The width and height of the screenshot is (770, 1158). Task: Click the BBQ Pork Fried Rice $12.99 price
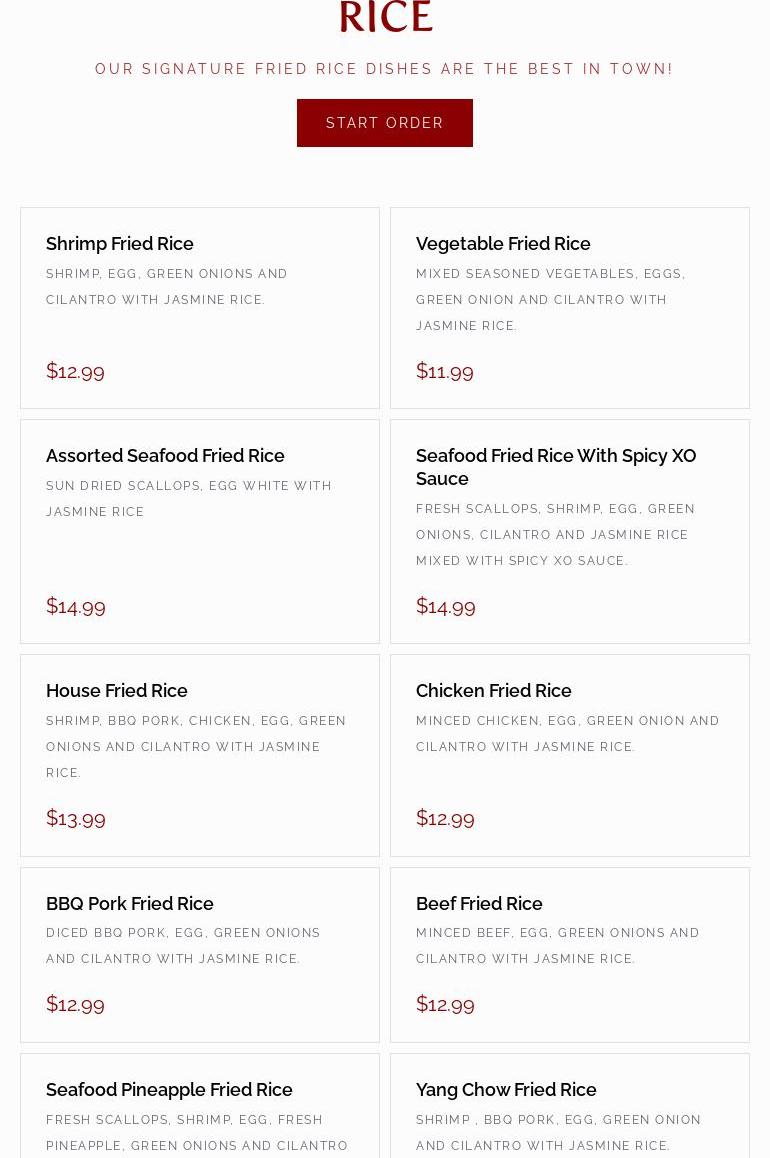coord(75,1004)
